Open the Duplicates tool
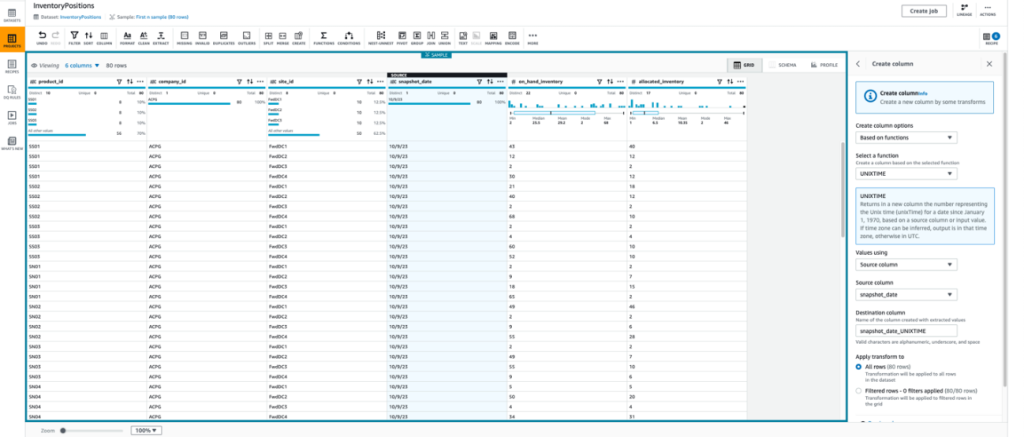 [x=223, y=37]
